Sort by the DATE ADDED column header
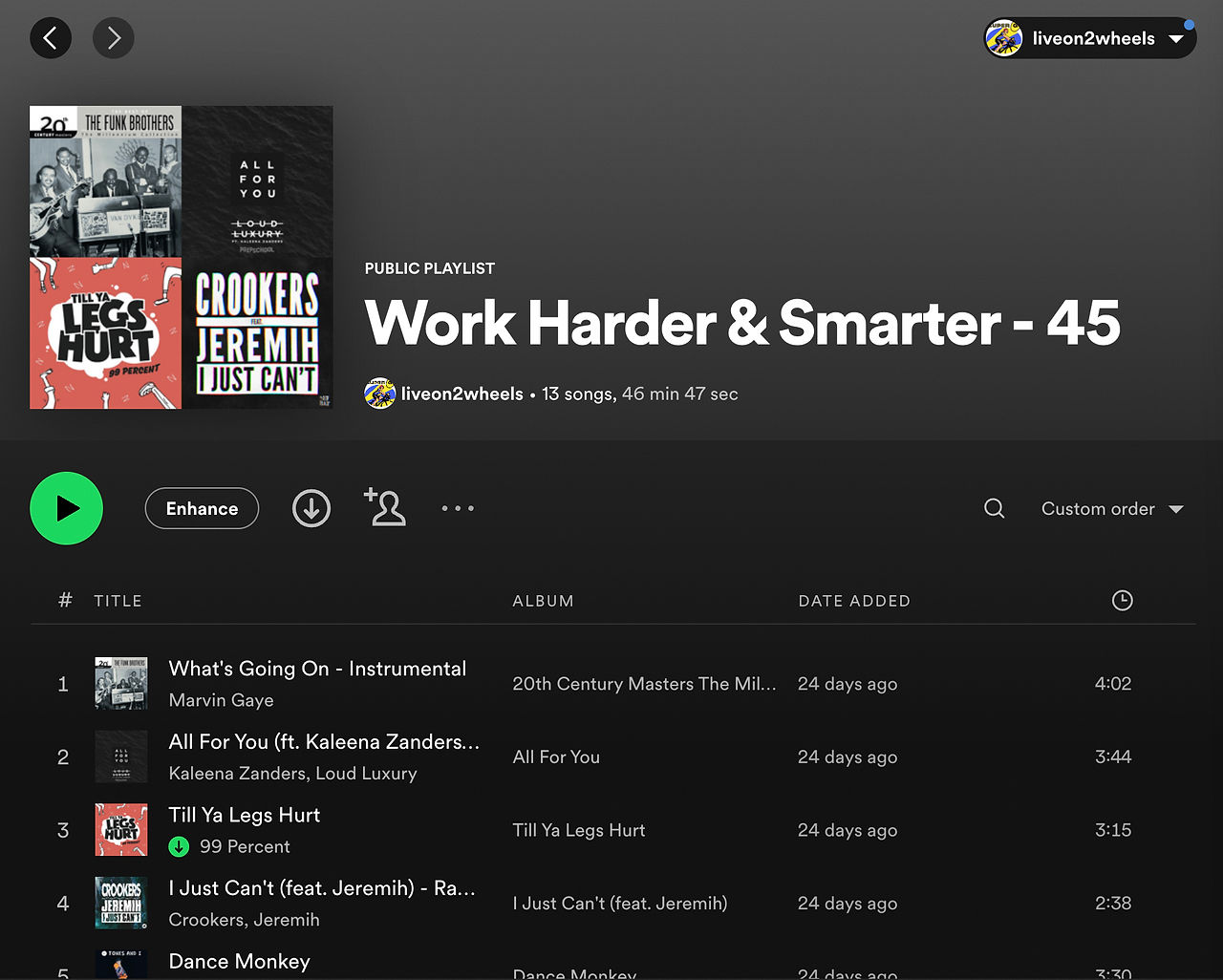Image resolution: width=1223 pixels, height=980 pixels. tap(854, 601)
